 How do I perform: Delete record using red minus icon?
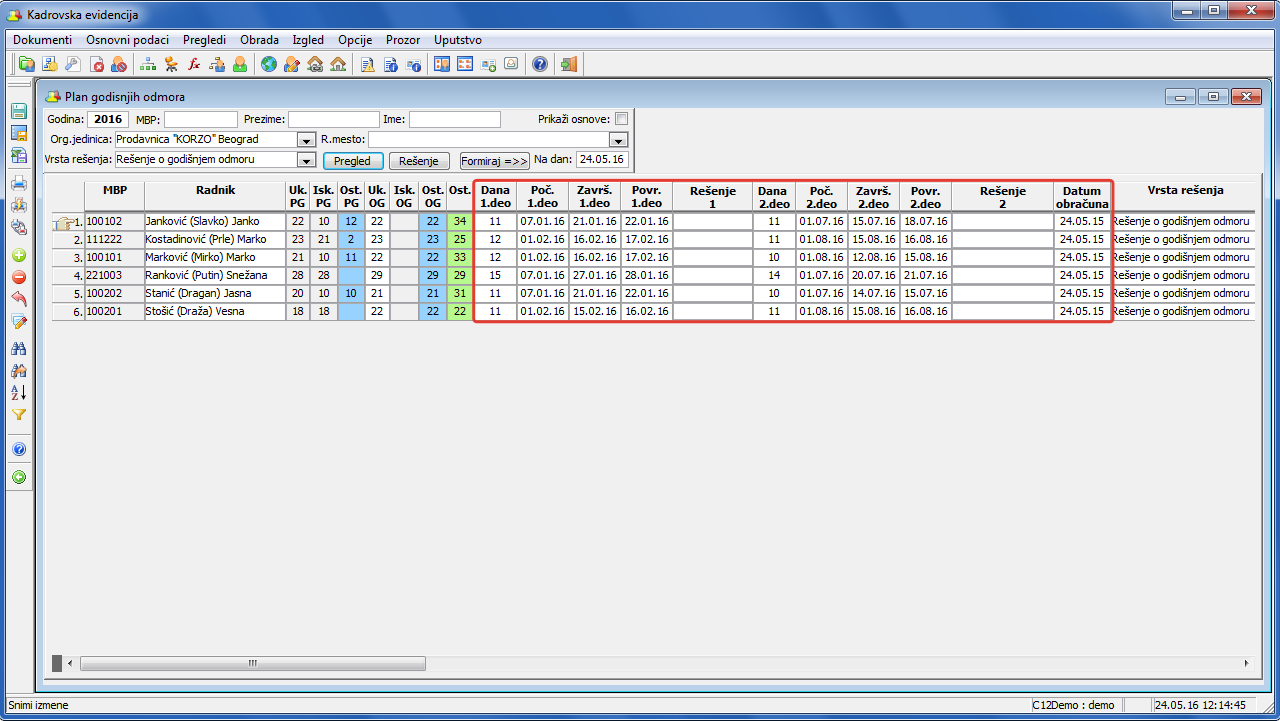pyautogui.click(x=19, y=277)
